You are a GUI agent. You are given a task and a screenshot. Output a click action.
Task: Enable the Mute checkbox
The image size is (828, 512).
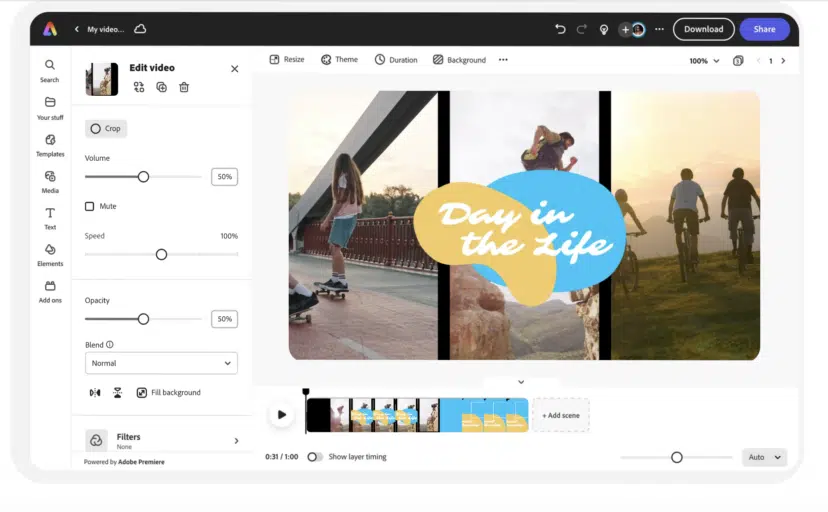pos(90,206)
